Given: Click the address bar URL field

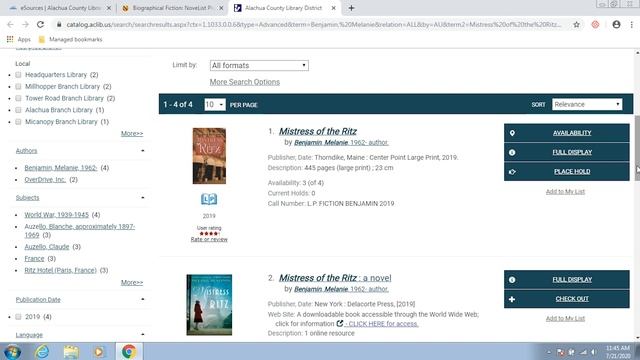Looking at the screenshot, I should point(313,24).
